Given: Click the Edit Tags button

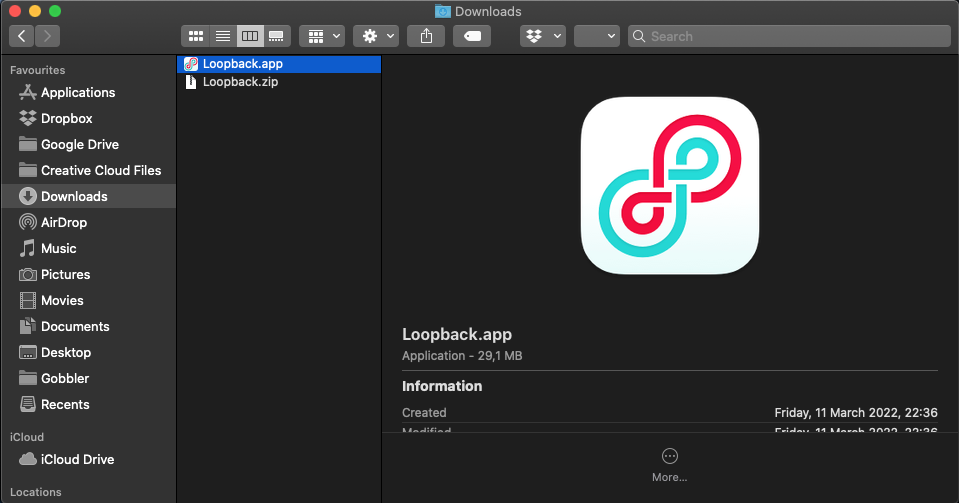Looking at the screenshot, I should (472, 36).
